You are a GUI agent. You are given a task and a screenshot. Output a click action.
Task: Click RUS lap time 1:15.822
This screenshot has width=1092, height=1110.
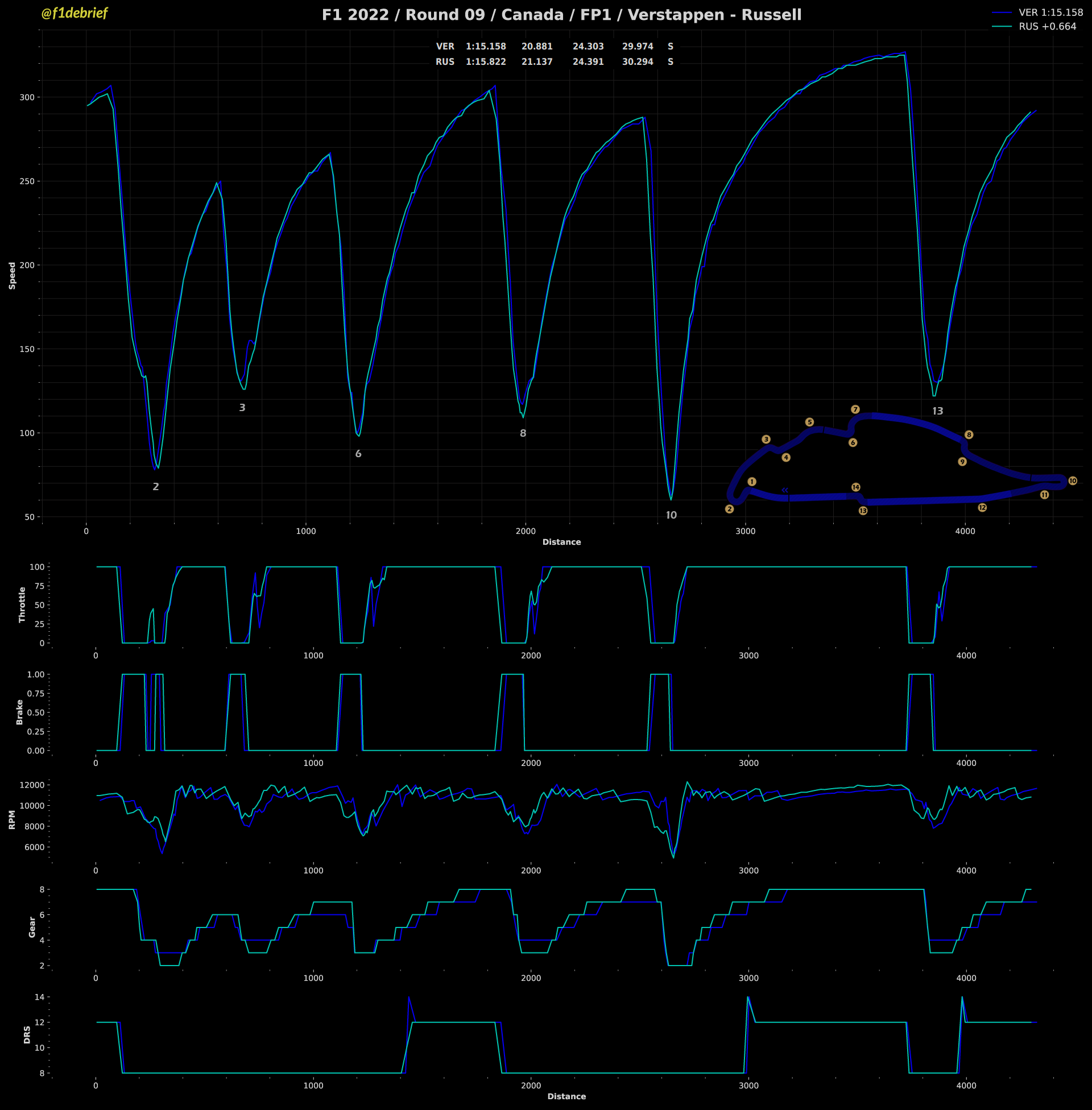[485, 61]
